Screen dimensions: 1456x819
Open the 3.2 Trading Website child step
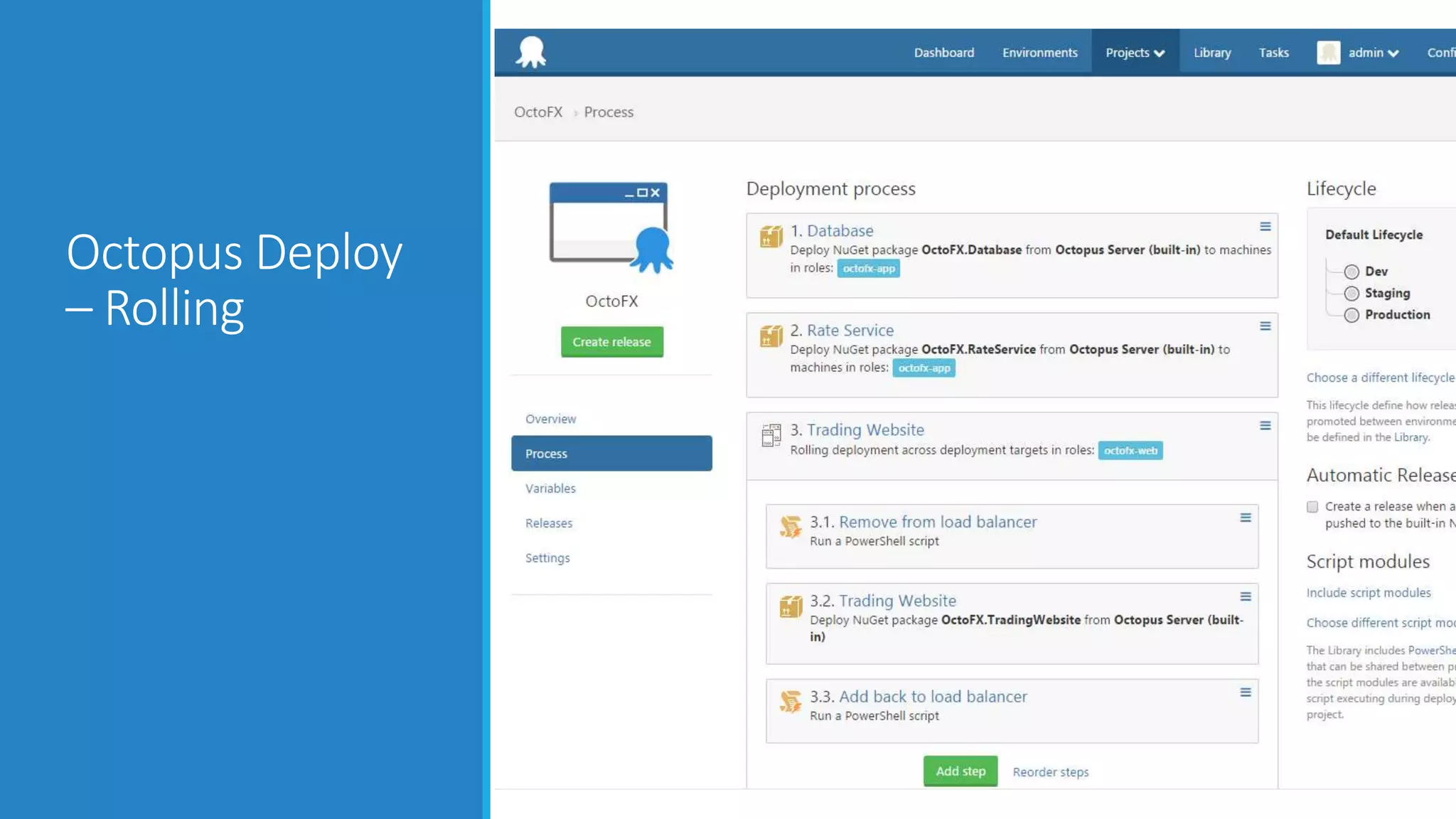coord(897,601)
